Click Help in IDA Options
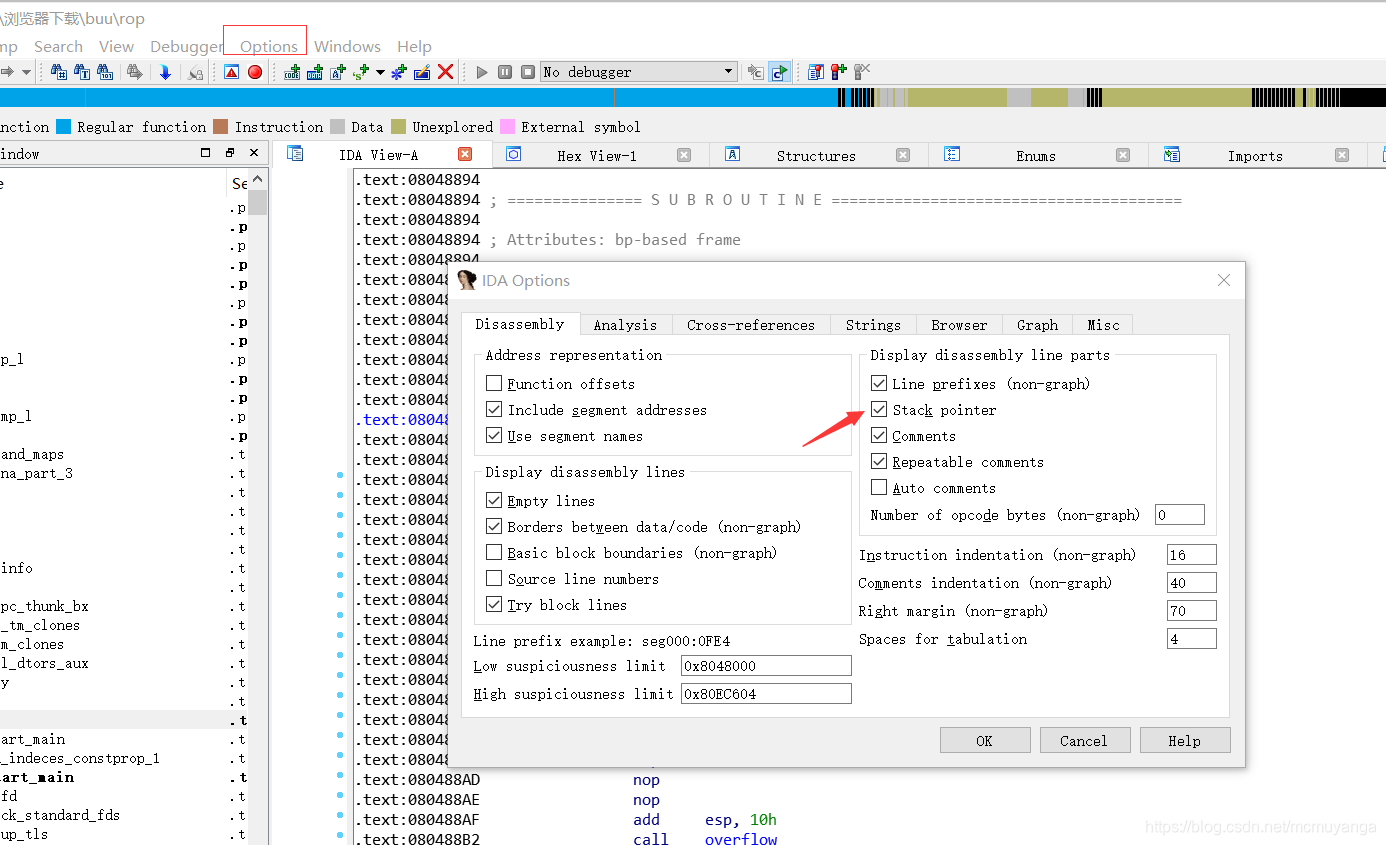1386x845 pixels. coord(1185,740)
